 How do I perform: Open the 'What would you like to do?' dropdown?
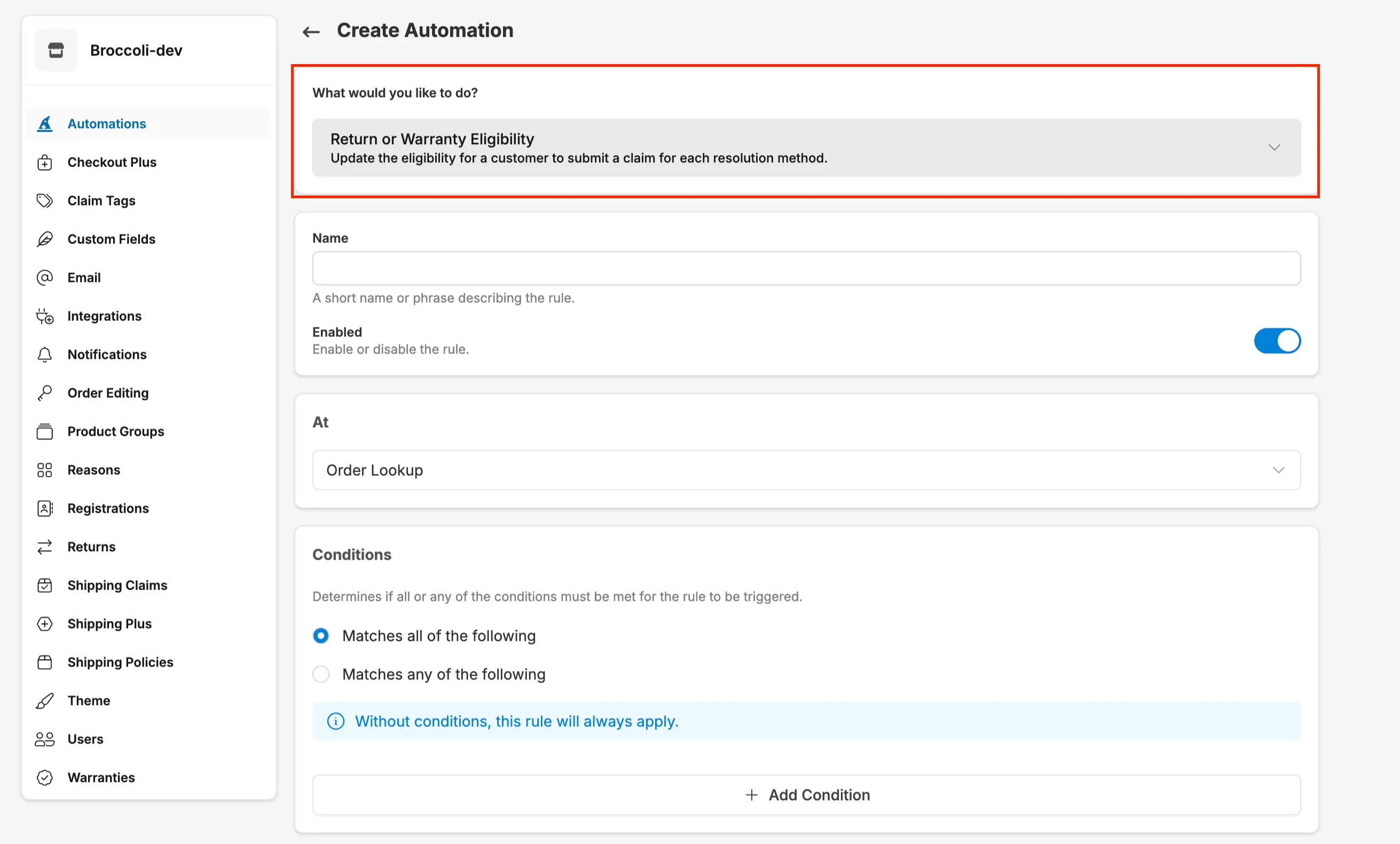point(806,147)
